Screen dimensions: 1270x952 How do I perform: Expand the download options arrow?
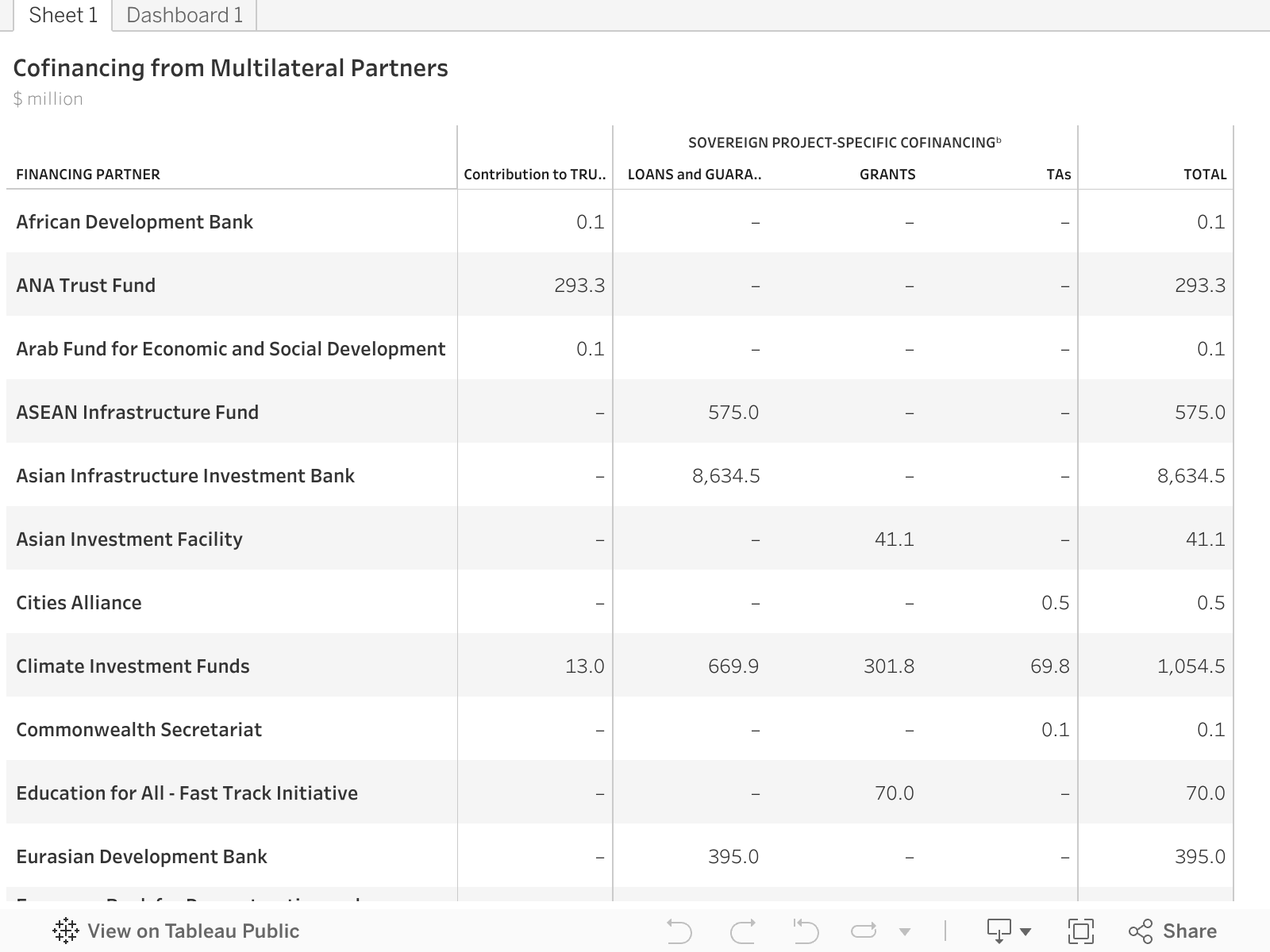coord(1026,931)
